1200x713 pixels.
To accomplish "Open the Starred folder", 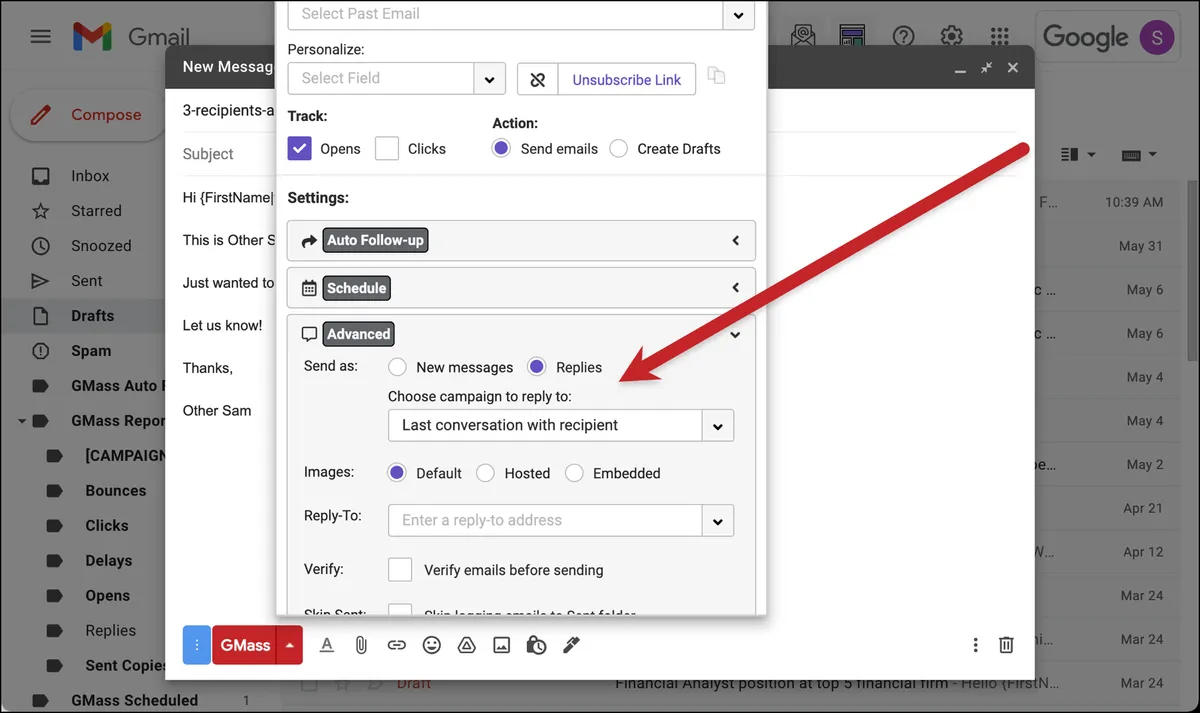I will (96, 211).
